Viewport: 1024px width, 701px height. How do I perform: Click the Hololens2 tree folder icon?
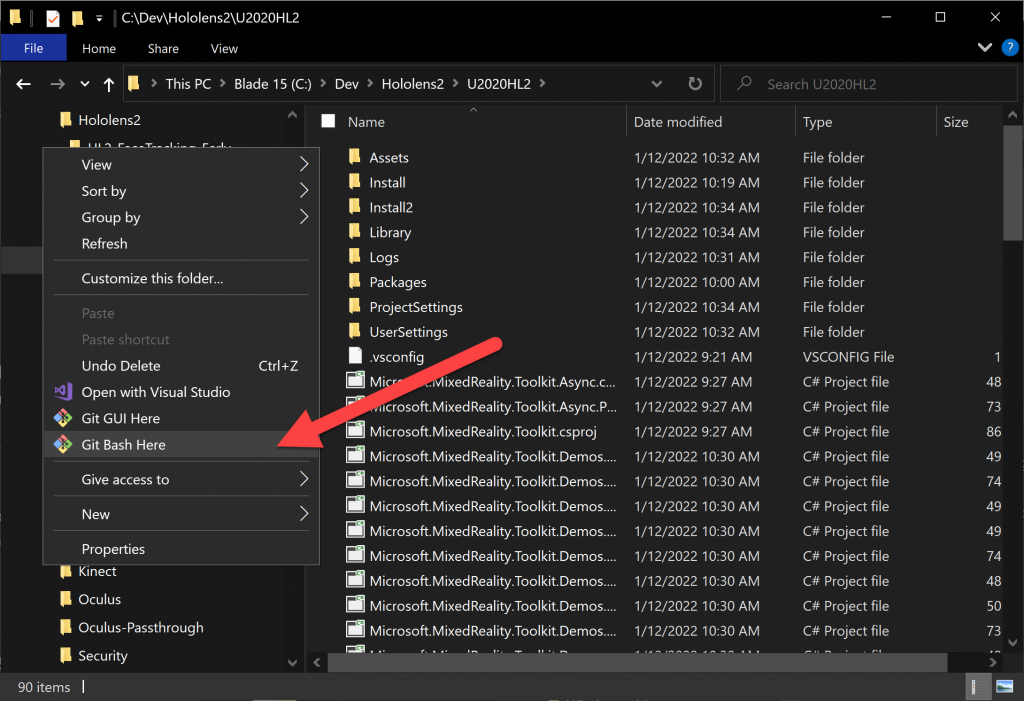[x=66, y=120]
